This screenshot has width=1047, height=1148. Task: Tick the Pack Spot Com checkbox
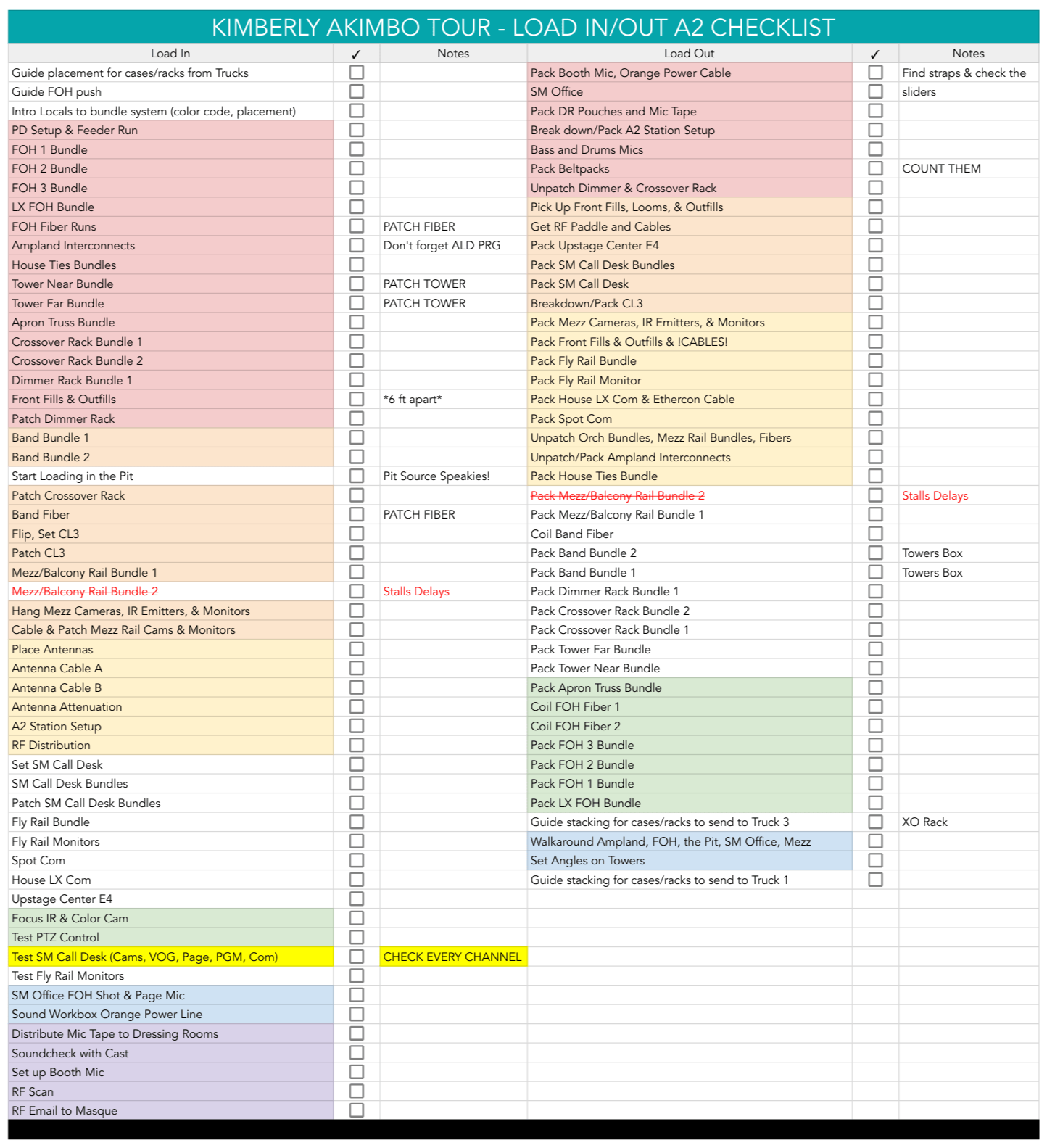875,418
